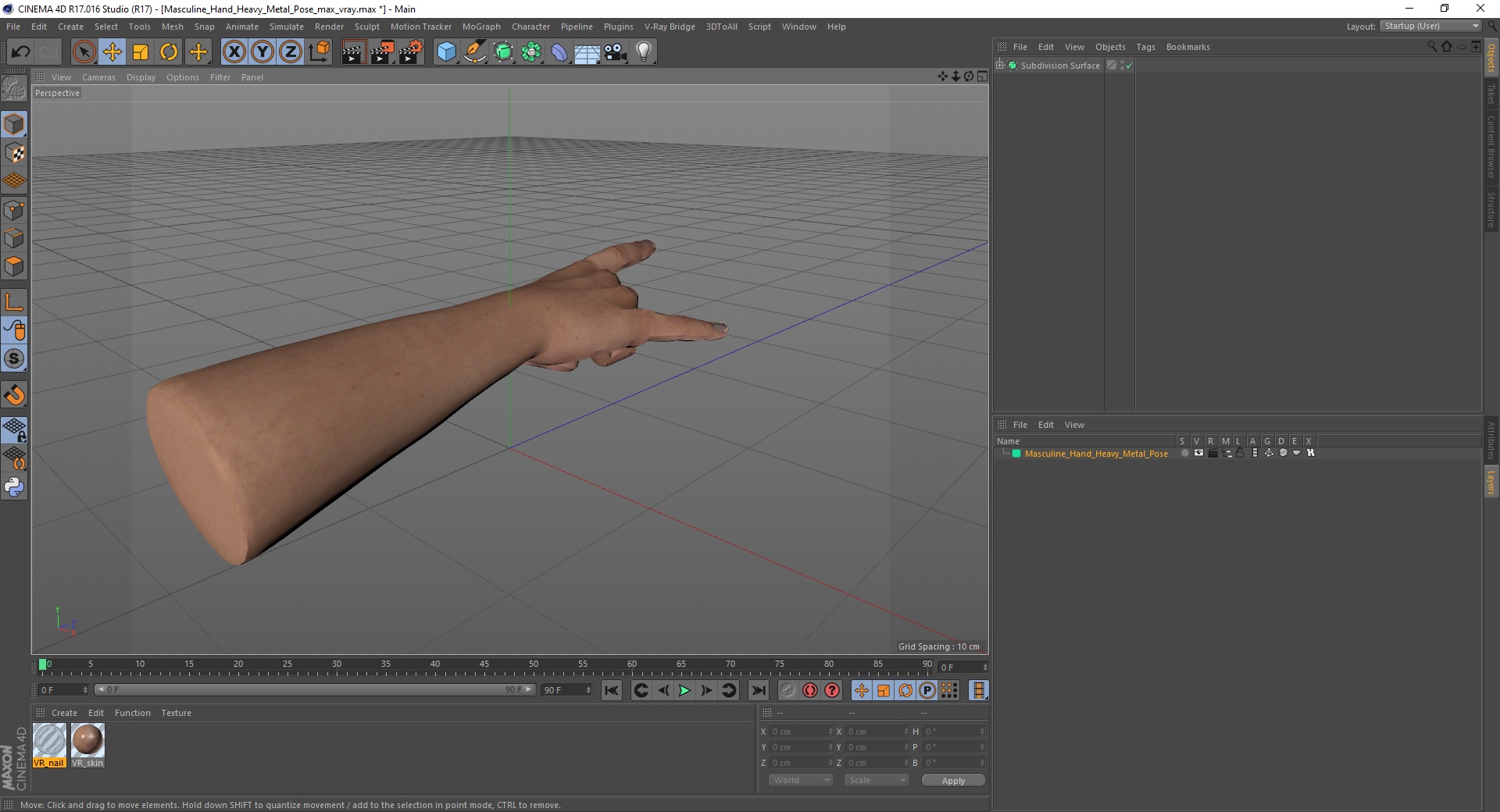1500x812 pixels.
Task: Switch to Polygons mode in left toolbar
Action: point(14,266)
